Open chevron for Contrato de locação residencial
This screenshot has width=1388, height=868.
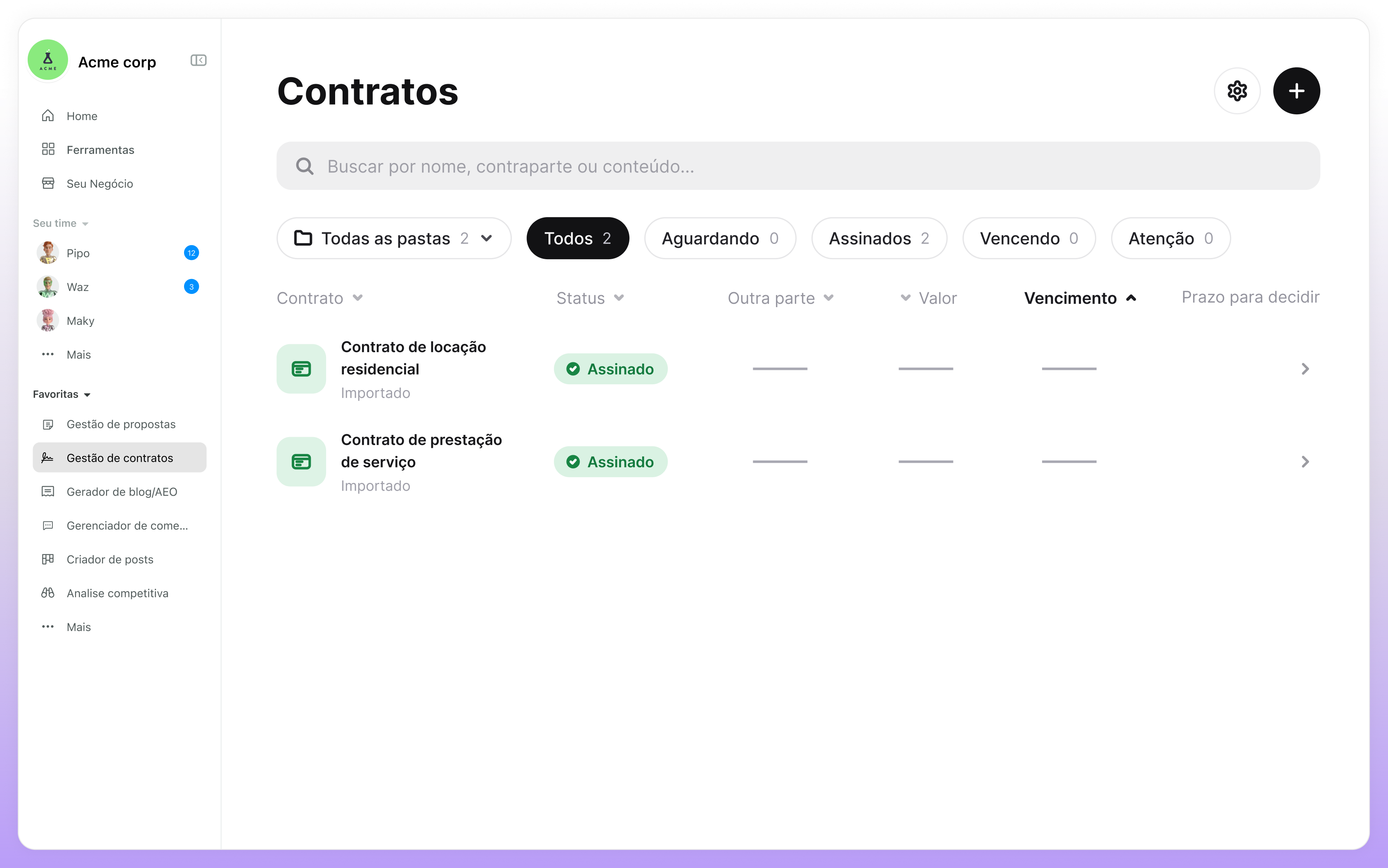pyautogui.click(x=1305, y=369)
